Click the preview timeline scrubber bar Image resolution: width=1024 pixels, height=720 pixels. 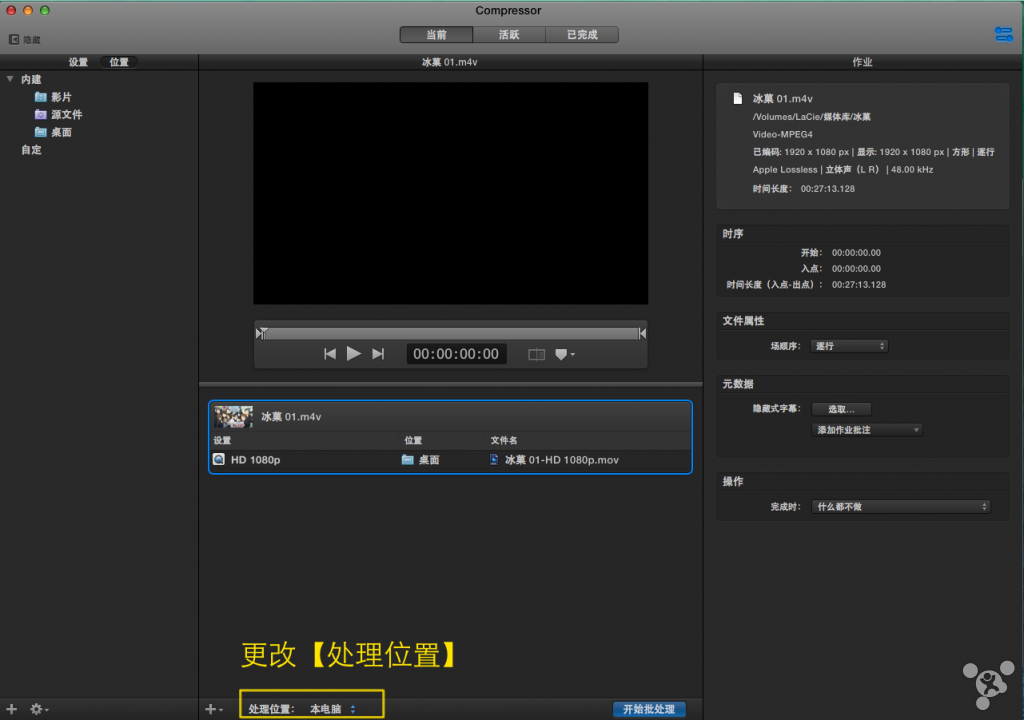click(x=450, y=333)
